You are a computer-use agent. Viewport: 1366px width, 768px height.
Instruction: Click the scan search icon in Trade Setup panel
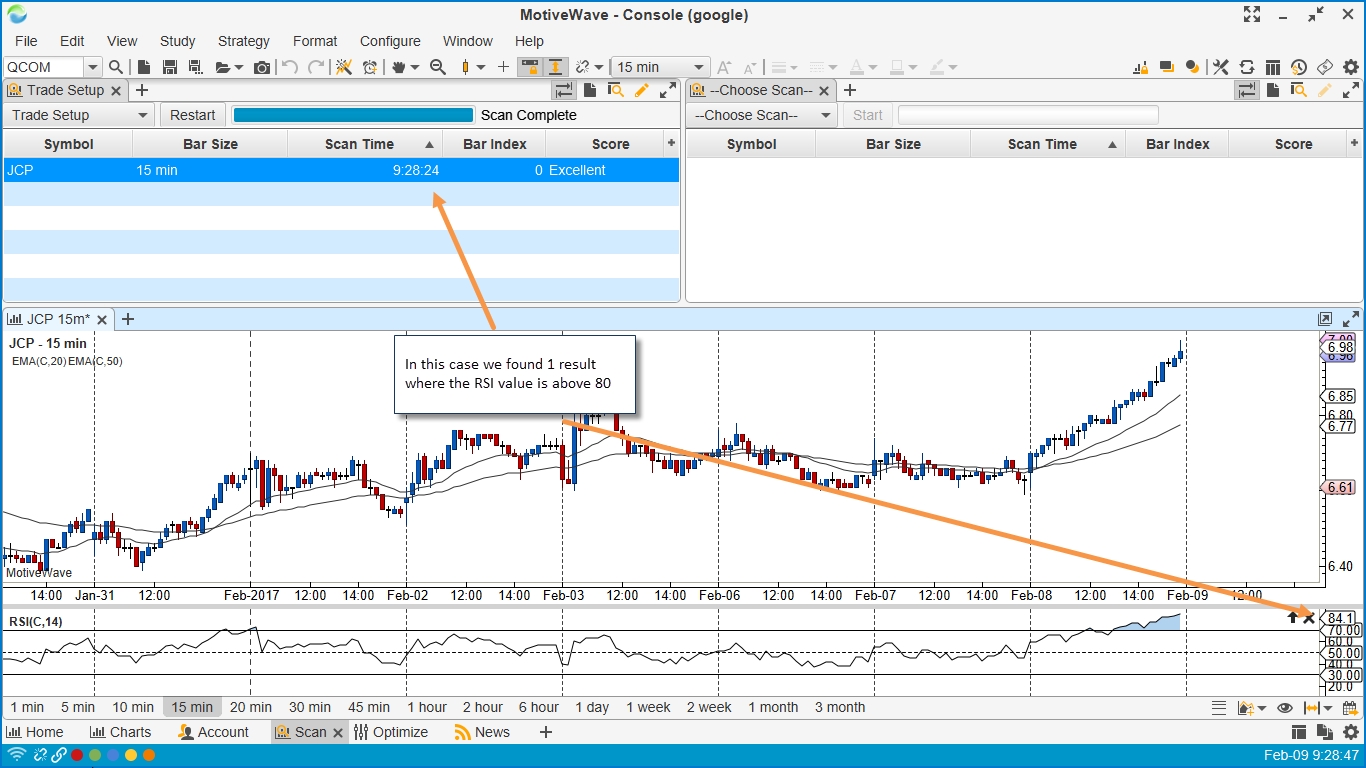tap(616, 90)
